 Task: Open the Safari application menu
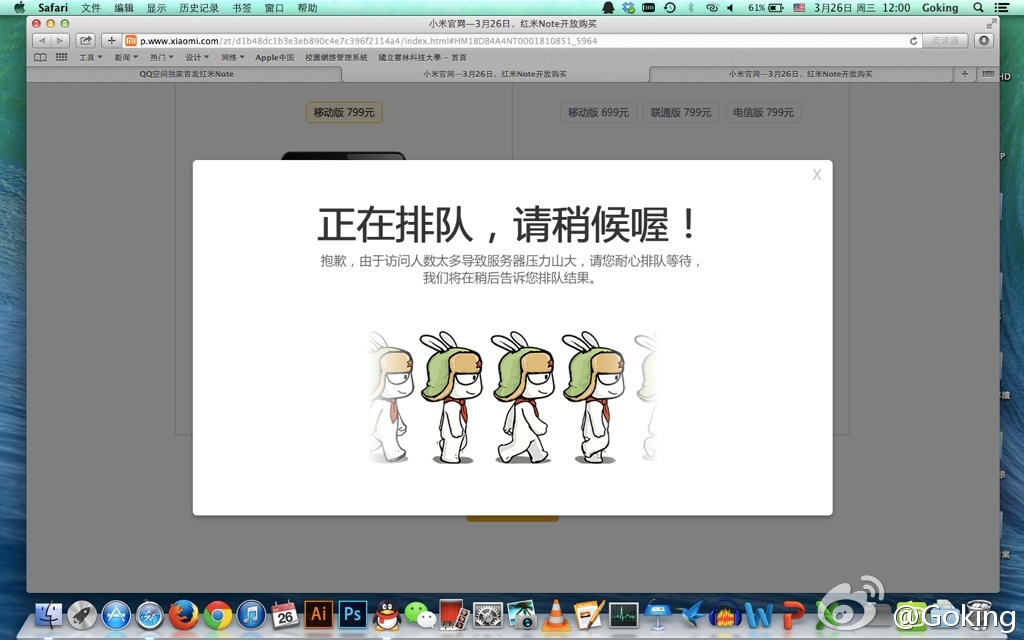(53, 8)
